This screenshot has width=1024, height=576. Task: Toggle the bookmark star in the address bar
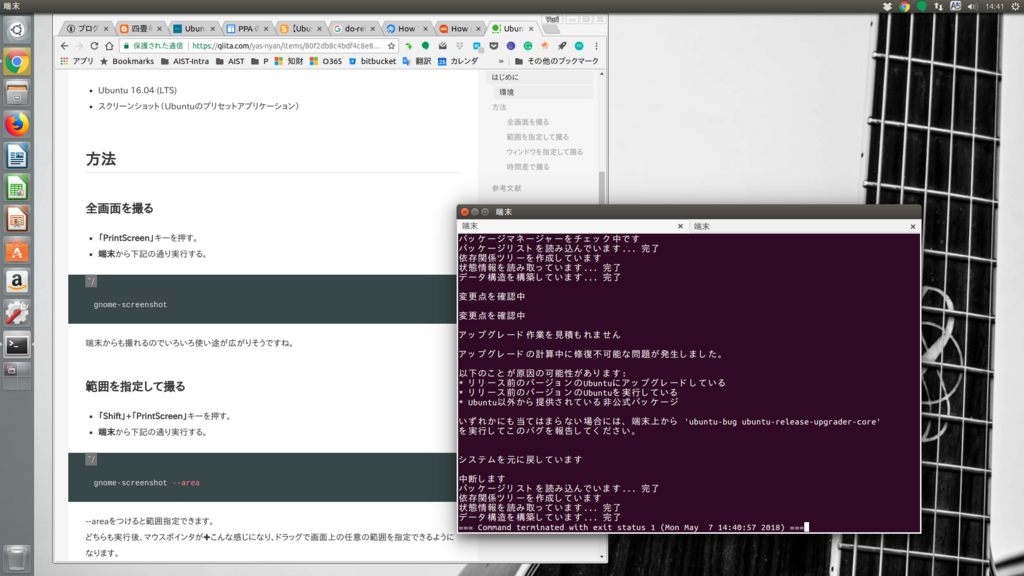point(391,45)
